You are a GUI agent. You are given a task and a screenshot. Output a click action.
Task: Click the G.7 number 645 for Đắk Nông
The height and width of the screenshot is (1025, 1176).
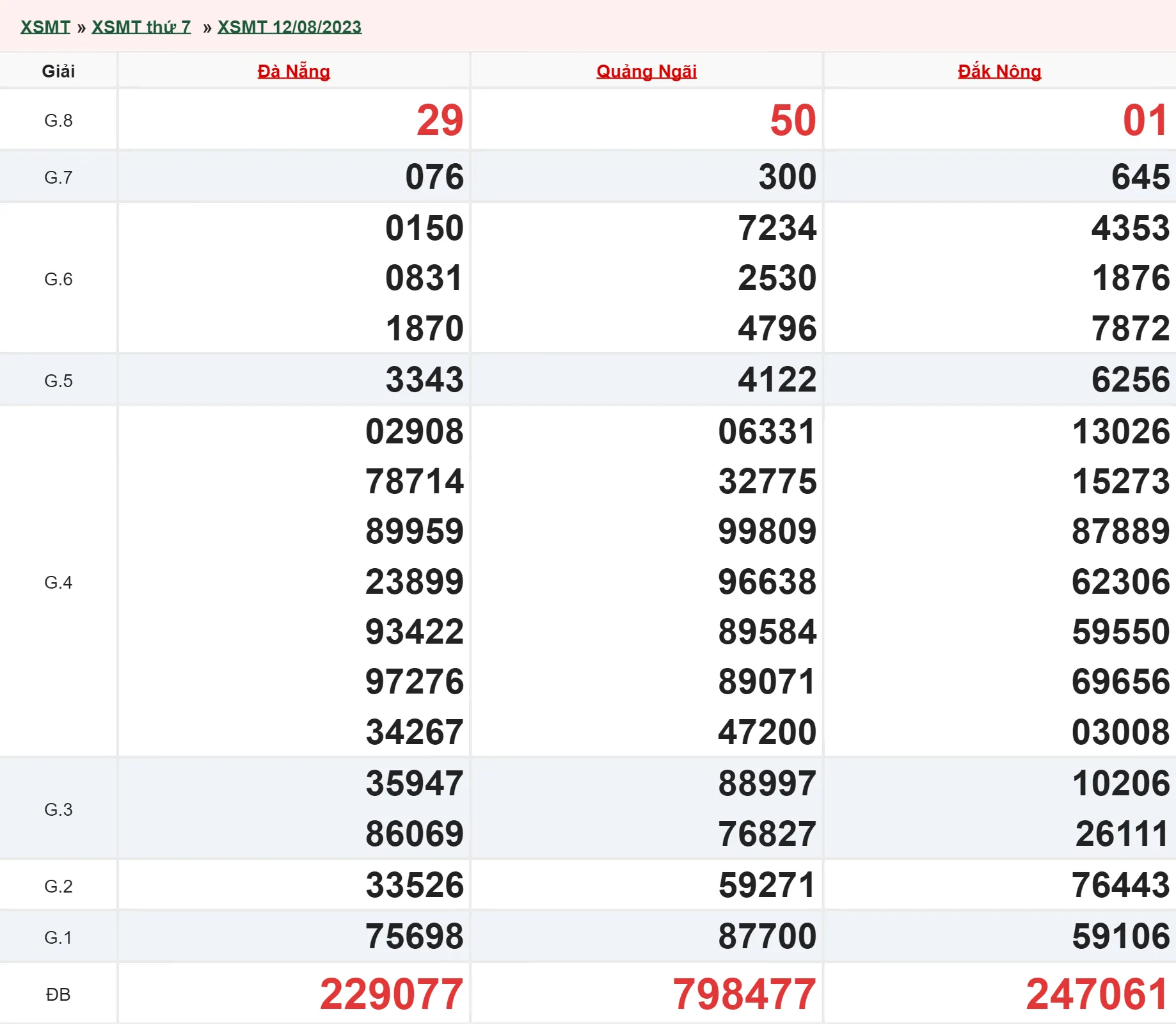[1140, 177]
